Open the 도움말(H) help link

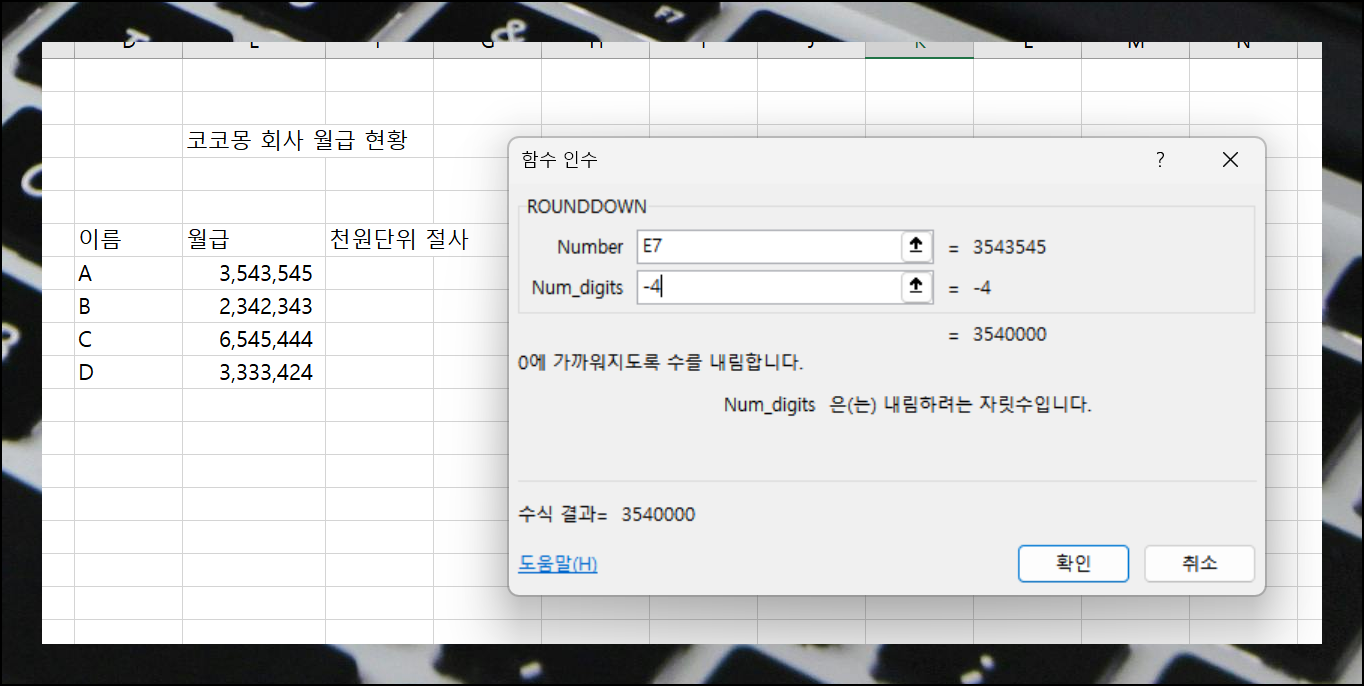coord(558,564)
